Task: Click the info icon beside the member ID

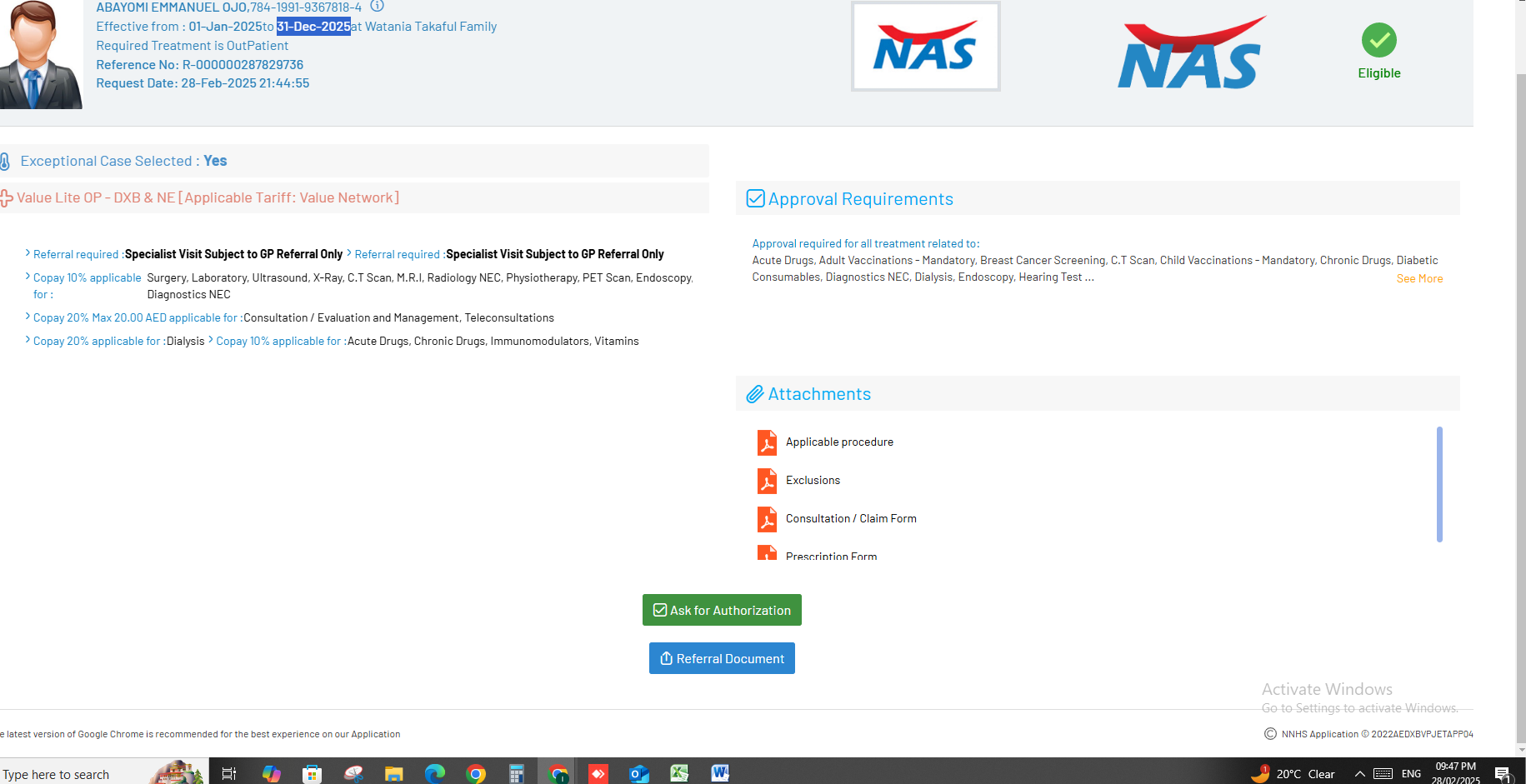Action: tap(377, 6)
